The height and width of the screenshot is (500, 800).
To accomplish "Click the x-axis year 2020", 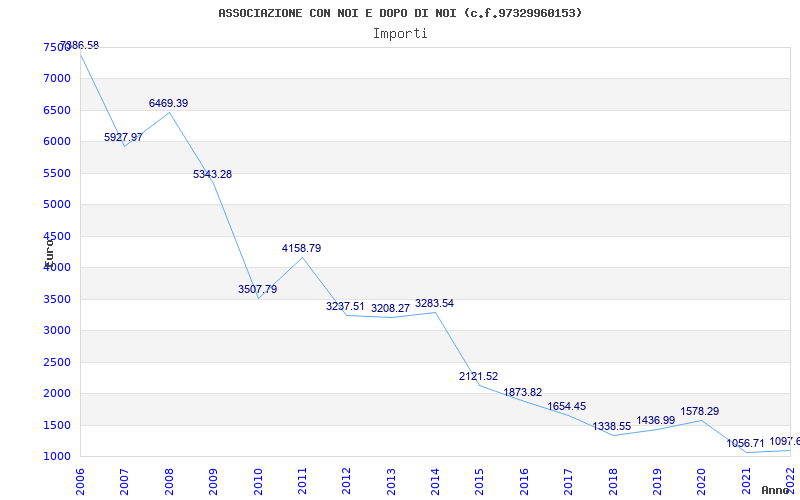I will [702, 482].
